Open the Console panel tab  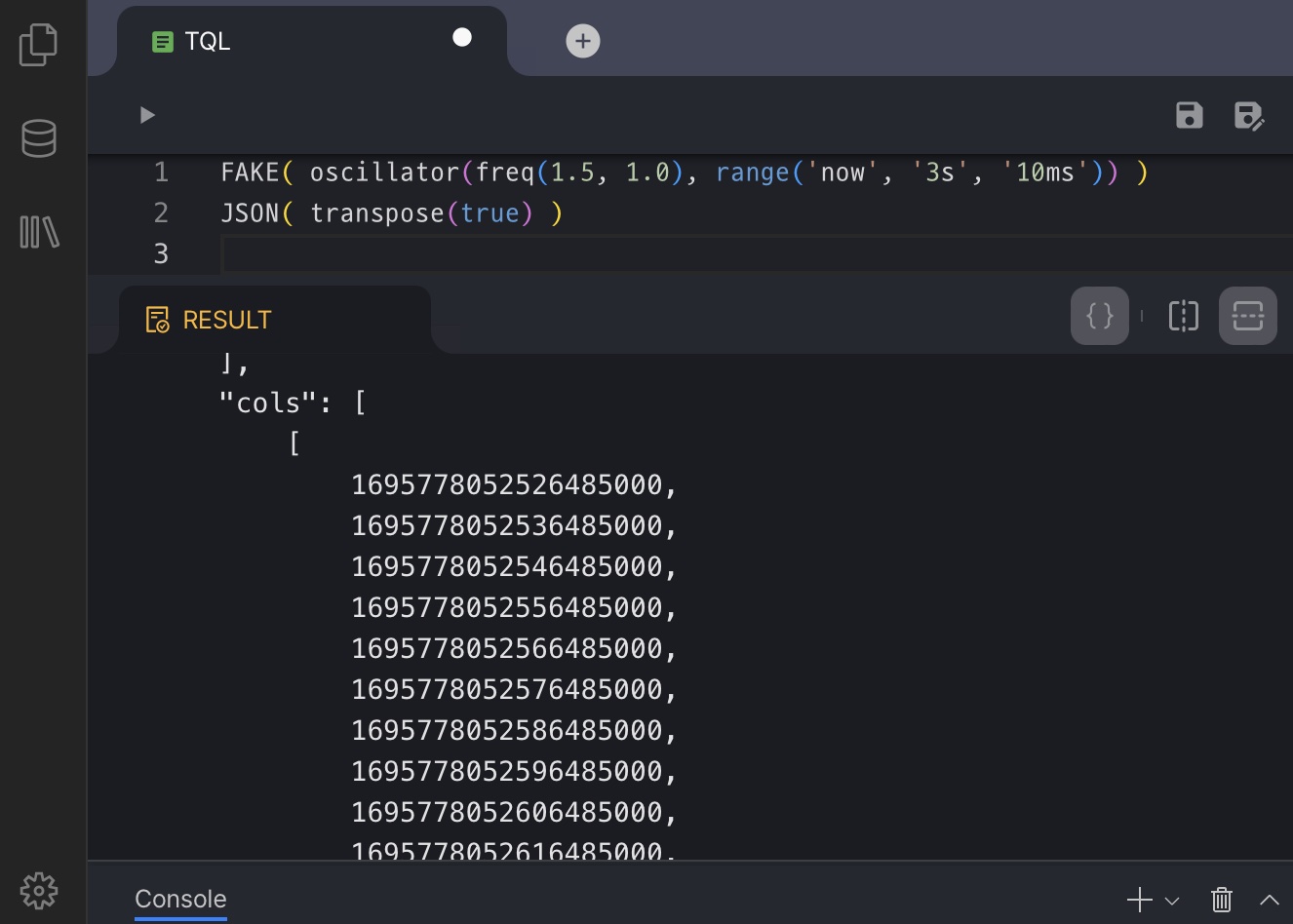[x=180, y=899]
